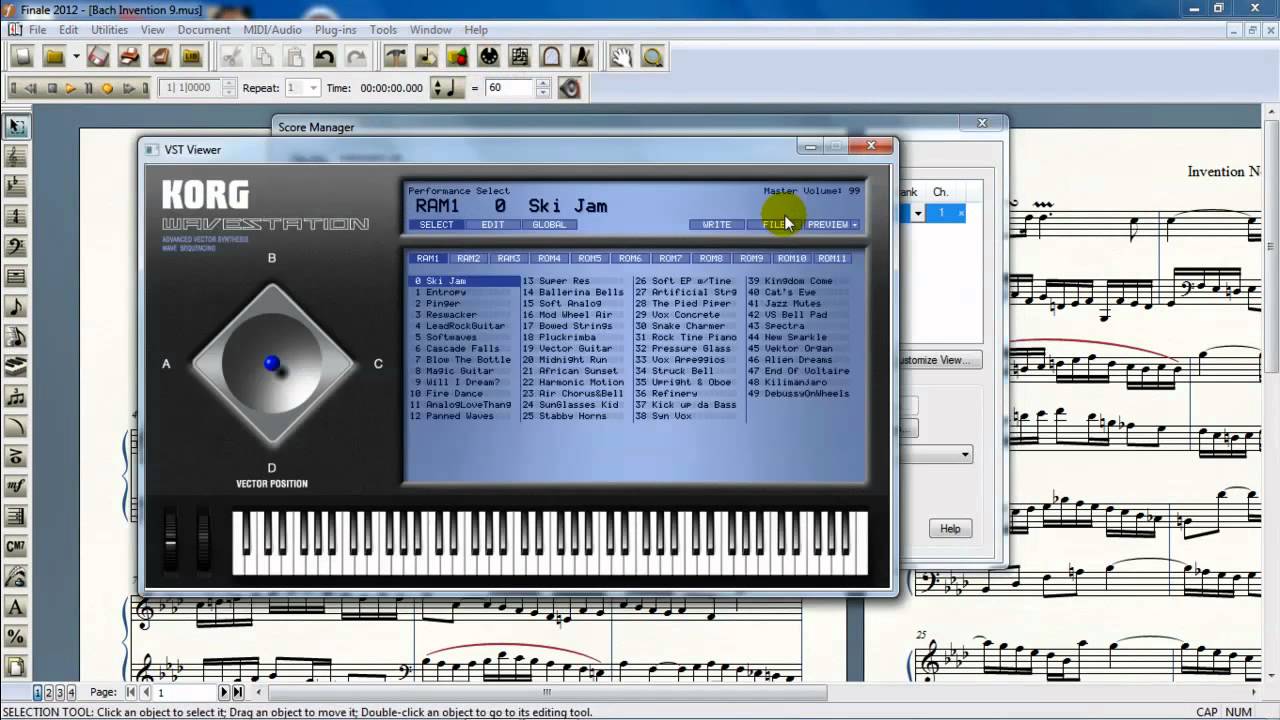1280x720 pixels.
Task: Select the Key Signature tool
Action: point(16,187)
